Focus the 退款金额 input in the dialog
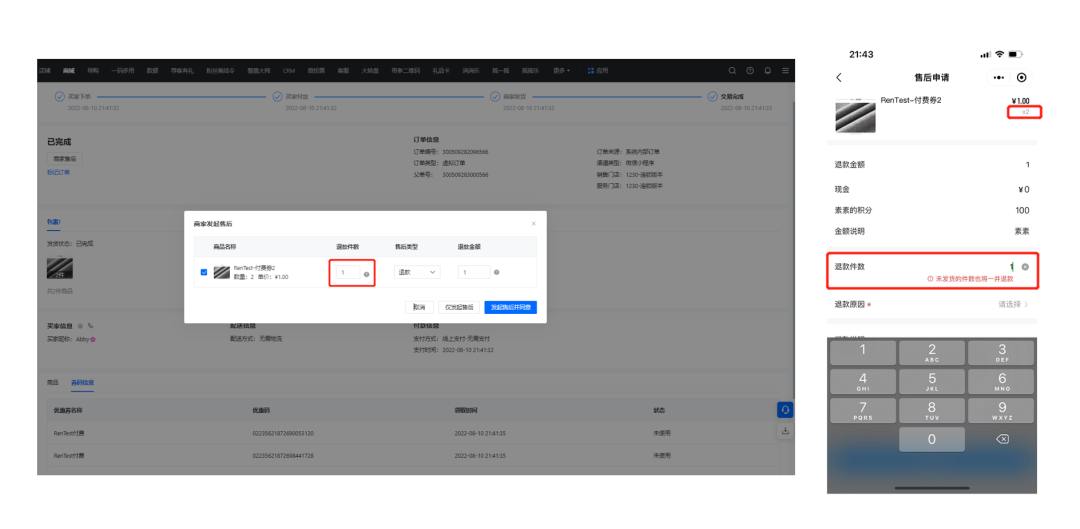 [x=474, y=272]
